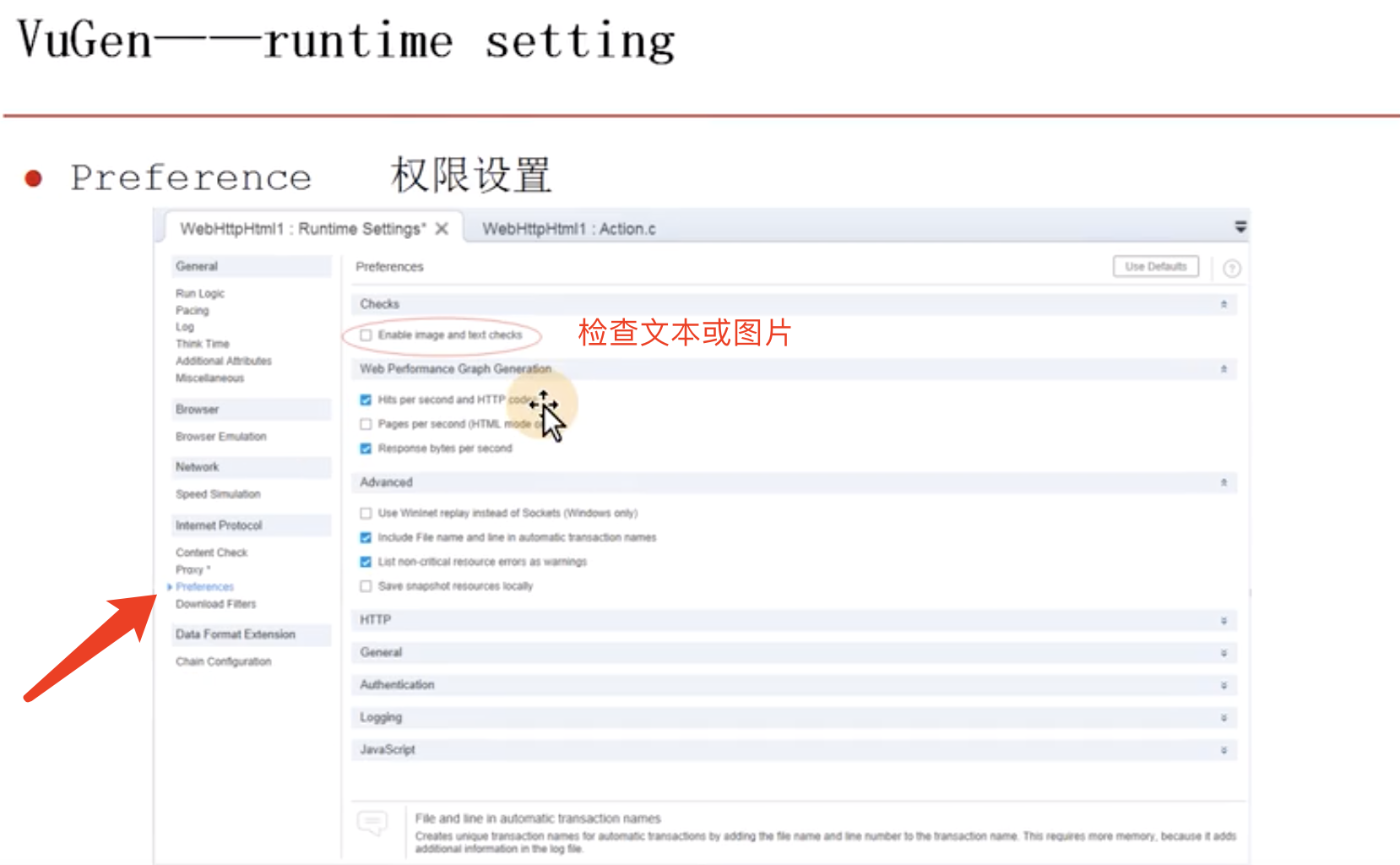Open Pacing settings
Screen dimensions: 1400x865
coord(193,310)
